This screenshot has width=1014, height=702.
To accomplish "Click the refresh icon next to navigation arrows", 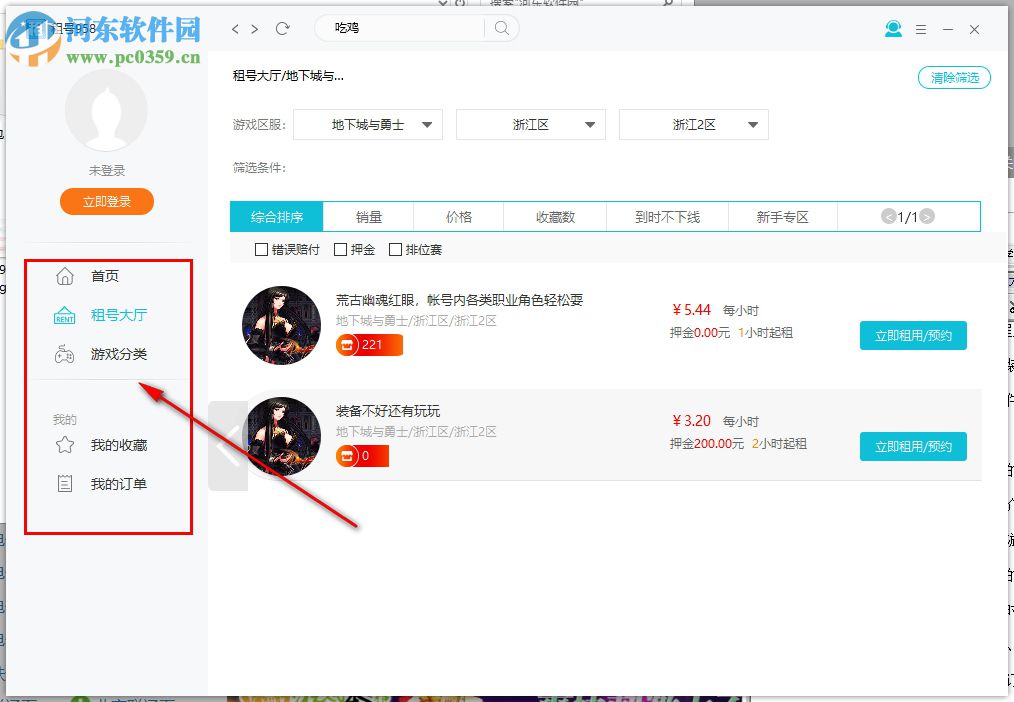I will click(284, 28).
